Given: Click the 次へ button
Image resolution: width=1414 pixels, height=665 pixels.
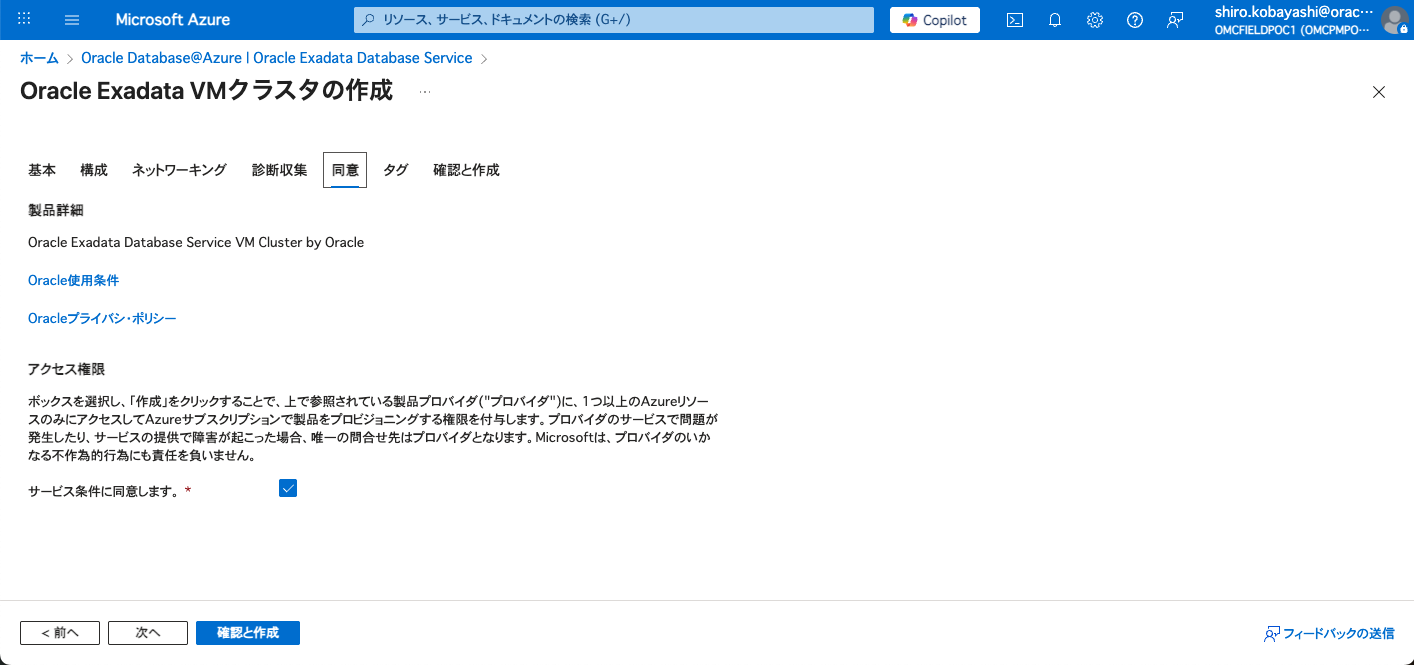Looking at the screenshot, I should (147, 632).
